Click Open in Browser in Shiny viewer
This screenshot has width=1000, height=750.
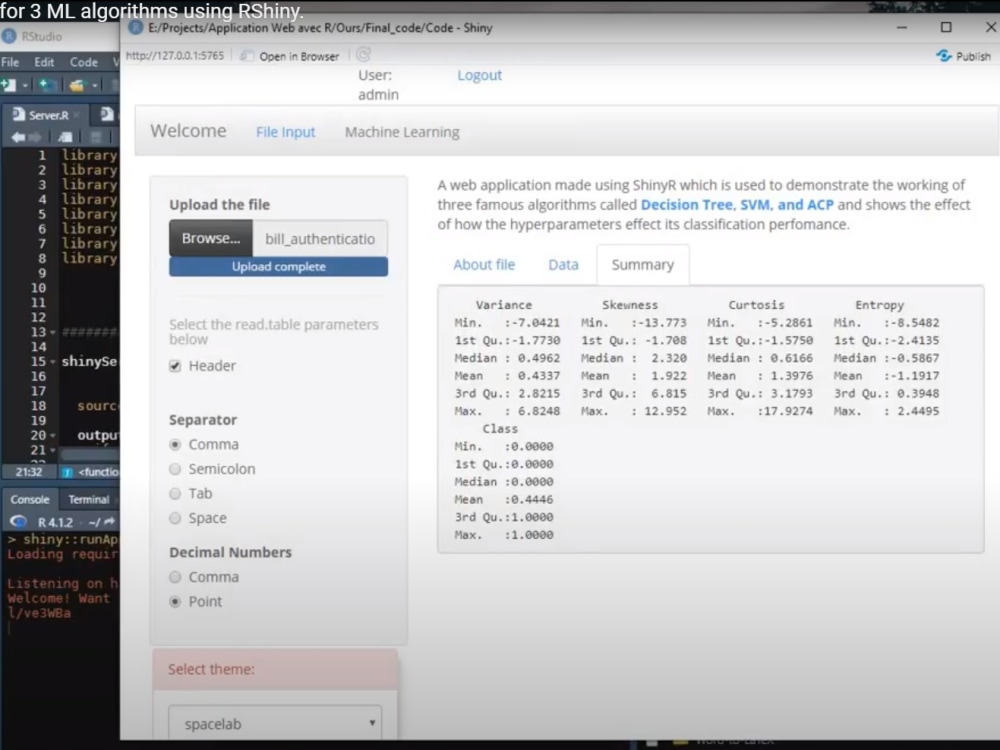click(290, 56)
